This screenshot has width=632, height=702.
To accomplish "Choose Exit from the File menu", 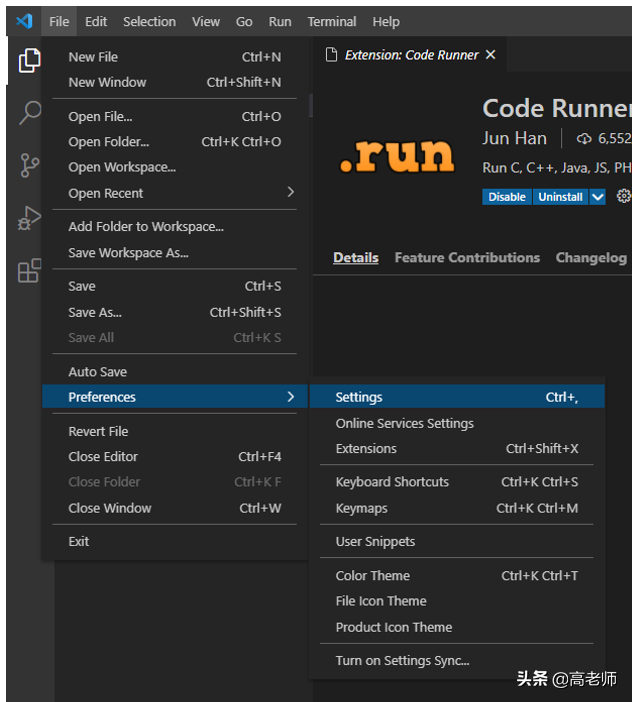I will coord(175,541).
